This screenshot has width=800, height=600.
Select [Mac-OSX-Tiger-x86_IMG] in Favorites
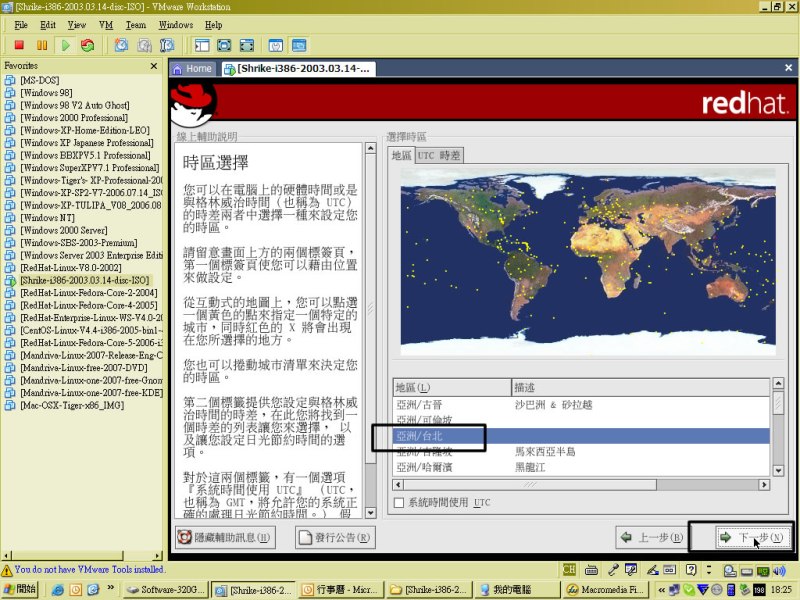point(72,406)
